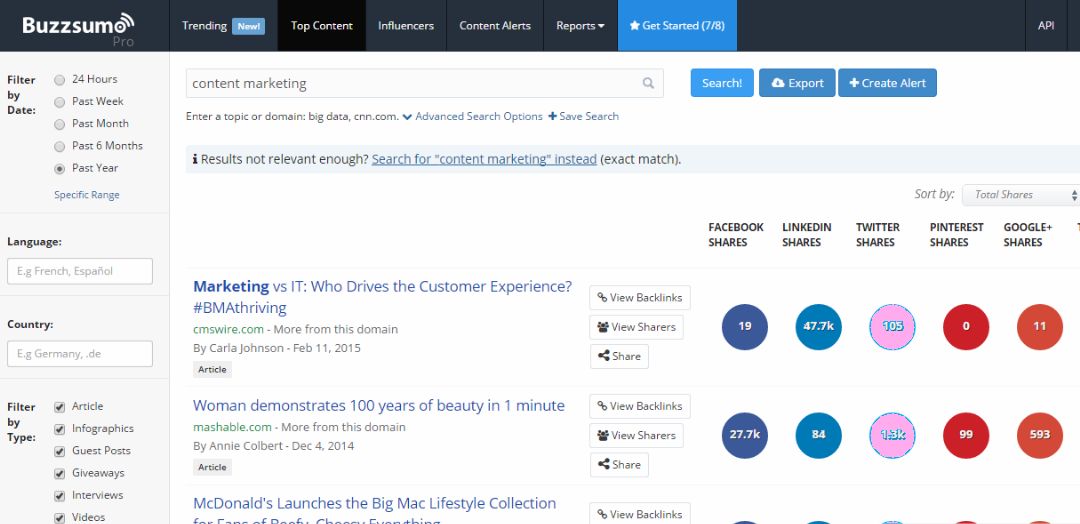Click Google+ shares circle showing 593
This screenshot has height=524, width=1080.
(x=1039, y=435)
